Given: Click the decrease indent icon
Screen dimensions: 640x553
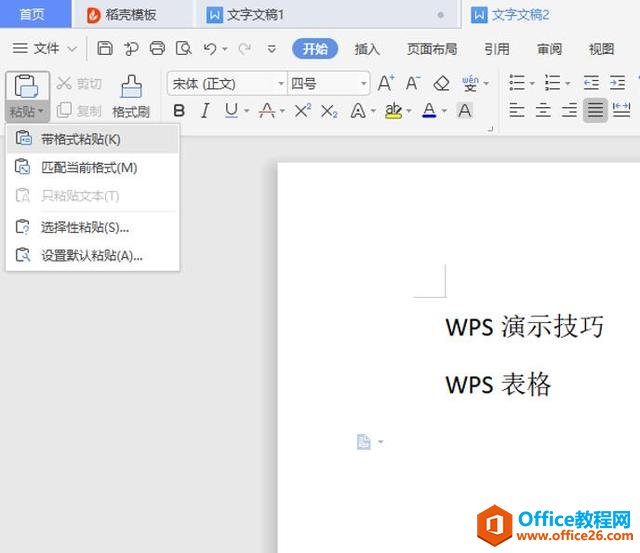Looking at the screenshot, I should tap(591, 83).
